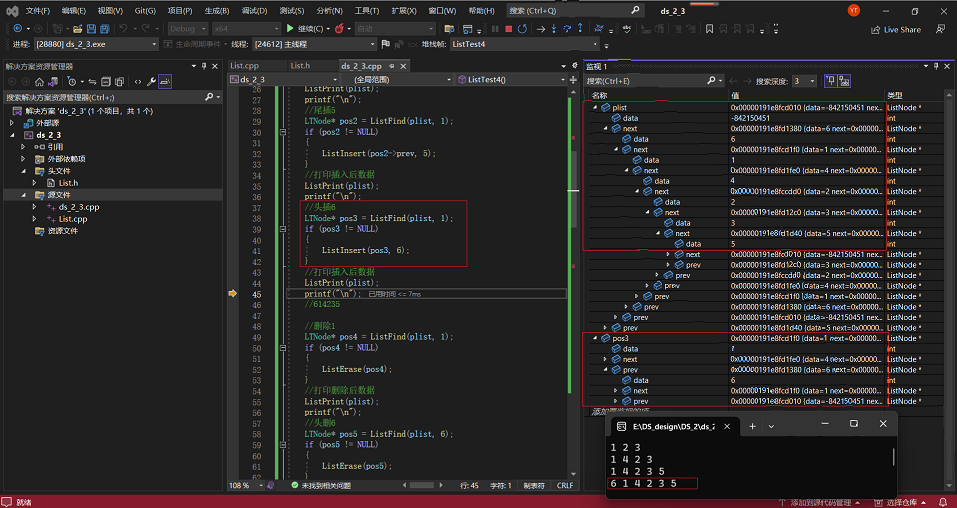Click Switch Views icon in Solution Explorer
This screenshot has height=508, width=957.
[53, 82]
